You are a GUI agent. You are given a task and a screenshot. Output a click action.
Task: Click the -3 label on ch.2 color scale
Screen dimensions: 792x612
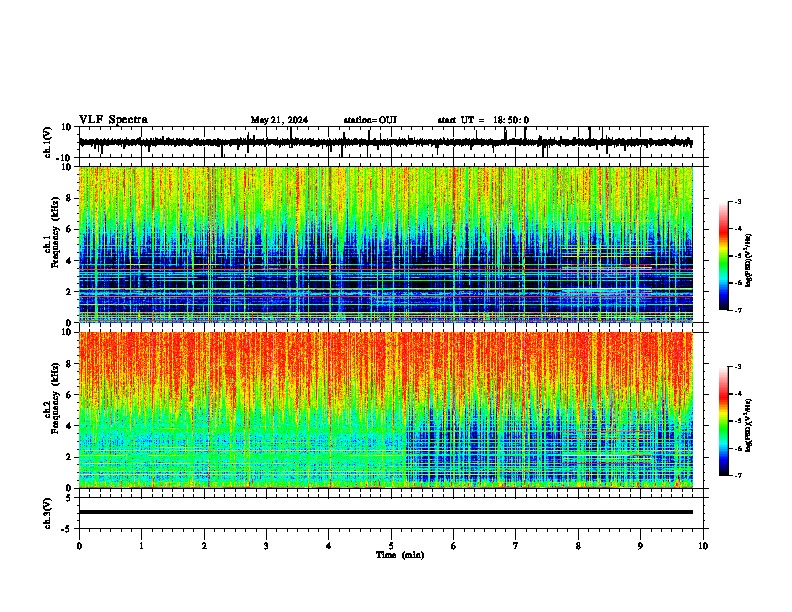point(738,367)
